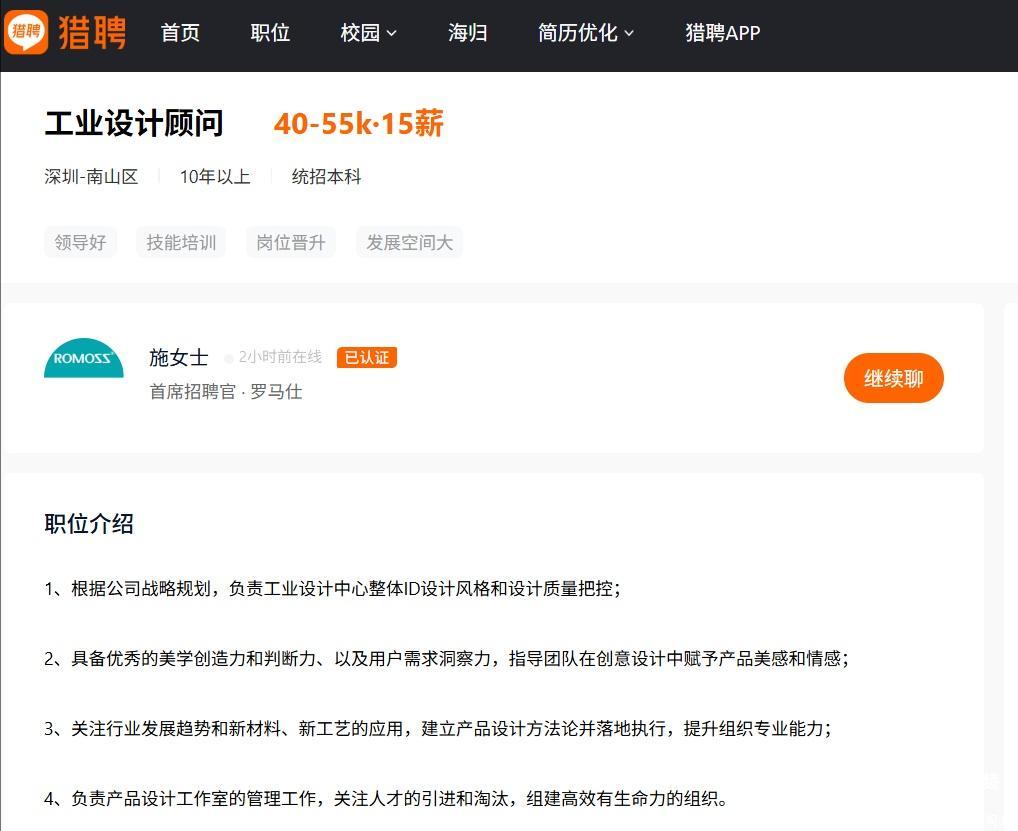Expand the 简历优化 dropdown menu
Image resolution: width=1018 pixels, height=831 pixels.
(585, 33)
